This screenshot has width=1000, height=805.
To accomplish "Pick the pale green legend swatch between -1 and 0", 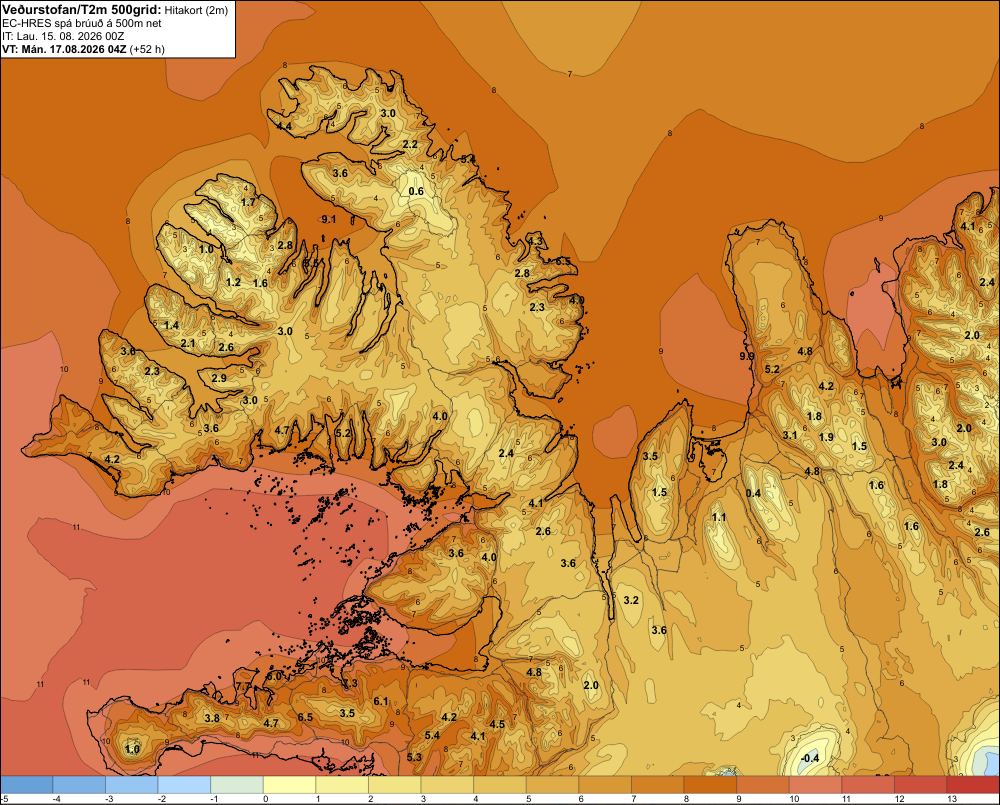I will tap(237, 785).
